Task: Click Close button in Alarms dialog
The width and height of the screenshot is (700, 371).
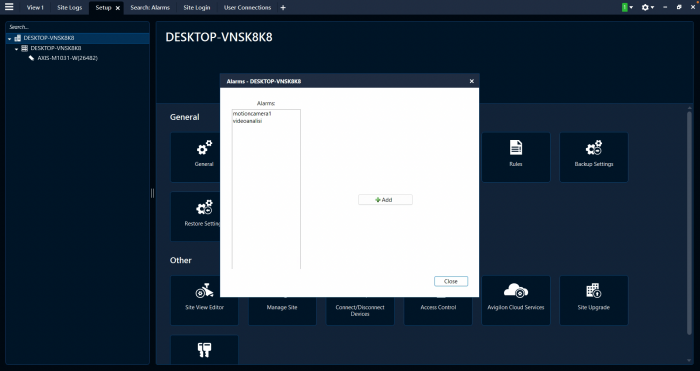Action: (451, 281)
